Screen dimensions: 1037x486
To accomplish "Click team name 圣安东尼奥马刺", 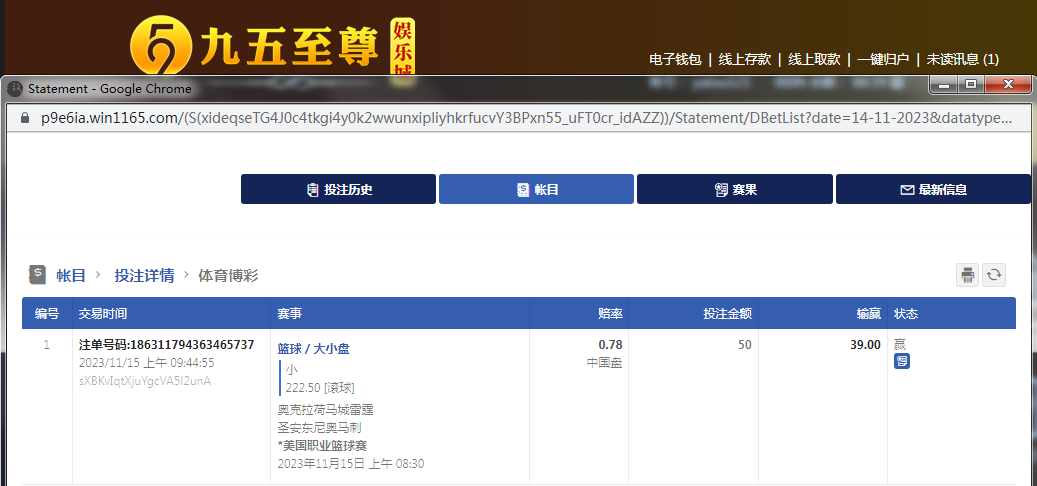I will point(319,428).
